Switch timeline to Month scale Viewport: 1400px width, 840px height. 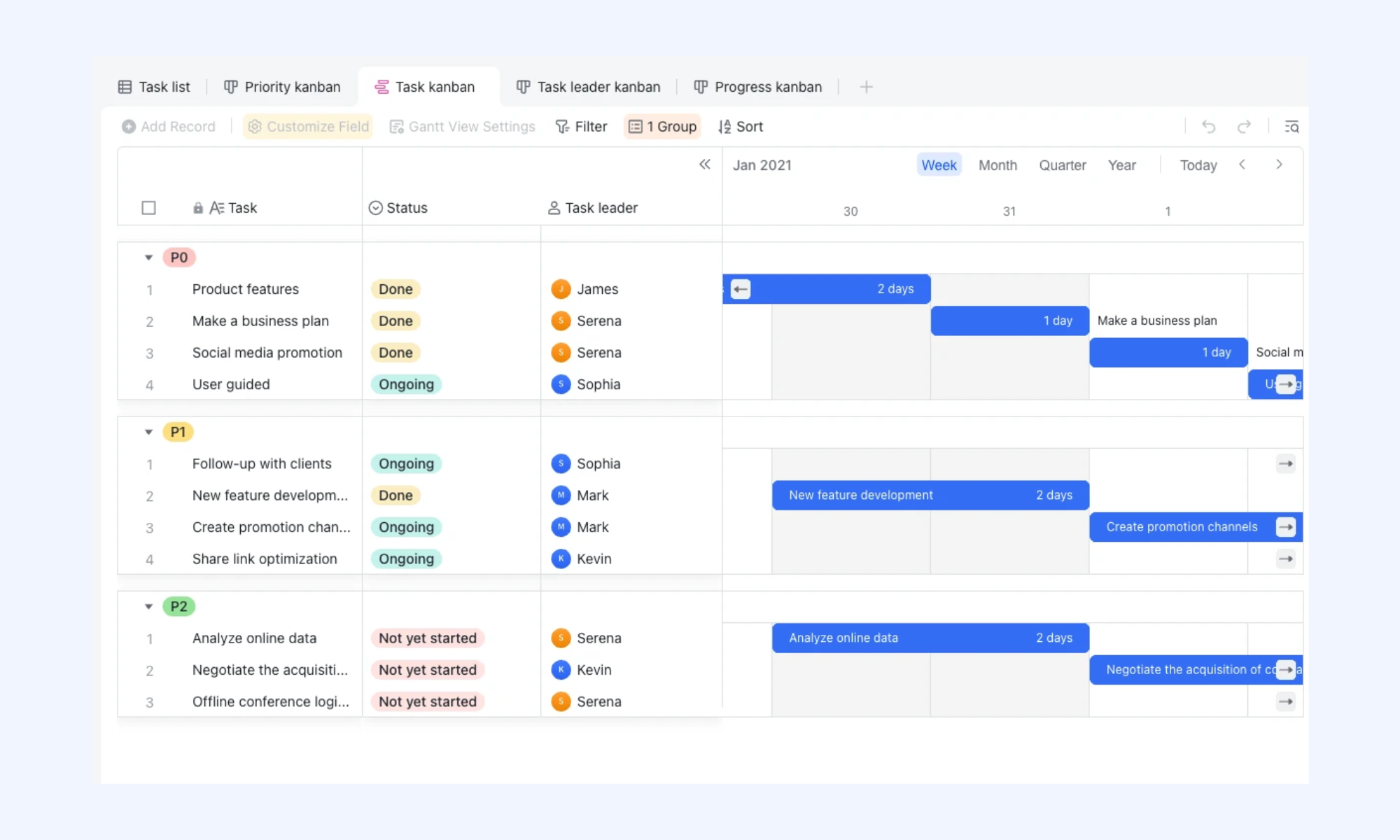(997, 165)
